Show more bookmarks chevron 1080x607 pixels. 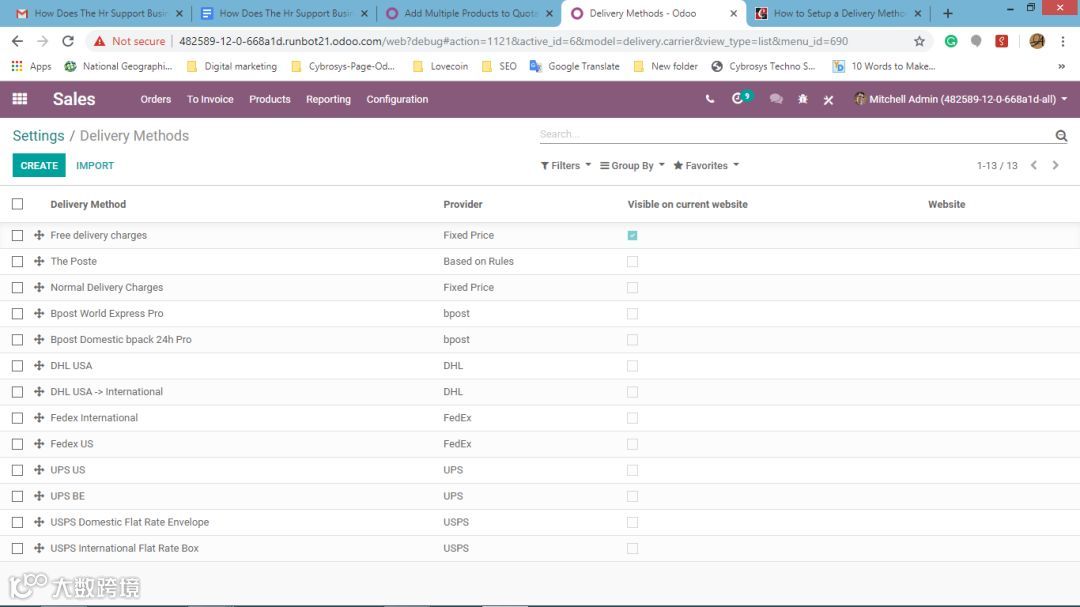(x=1061, y=66)
